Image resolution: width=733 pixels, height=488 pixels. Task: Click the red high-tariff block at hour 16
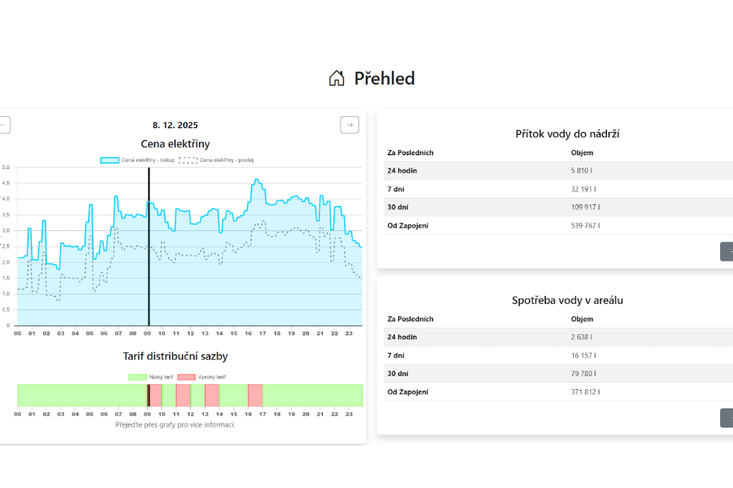pyautogui.click(x=255, y=395)
